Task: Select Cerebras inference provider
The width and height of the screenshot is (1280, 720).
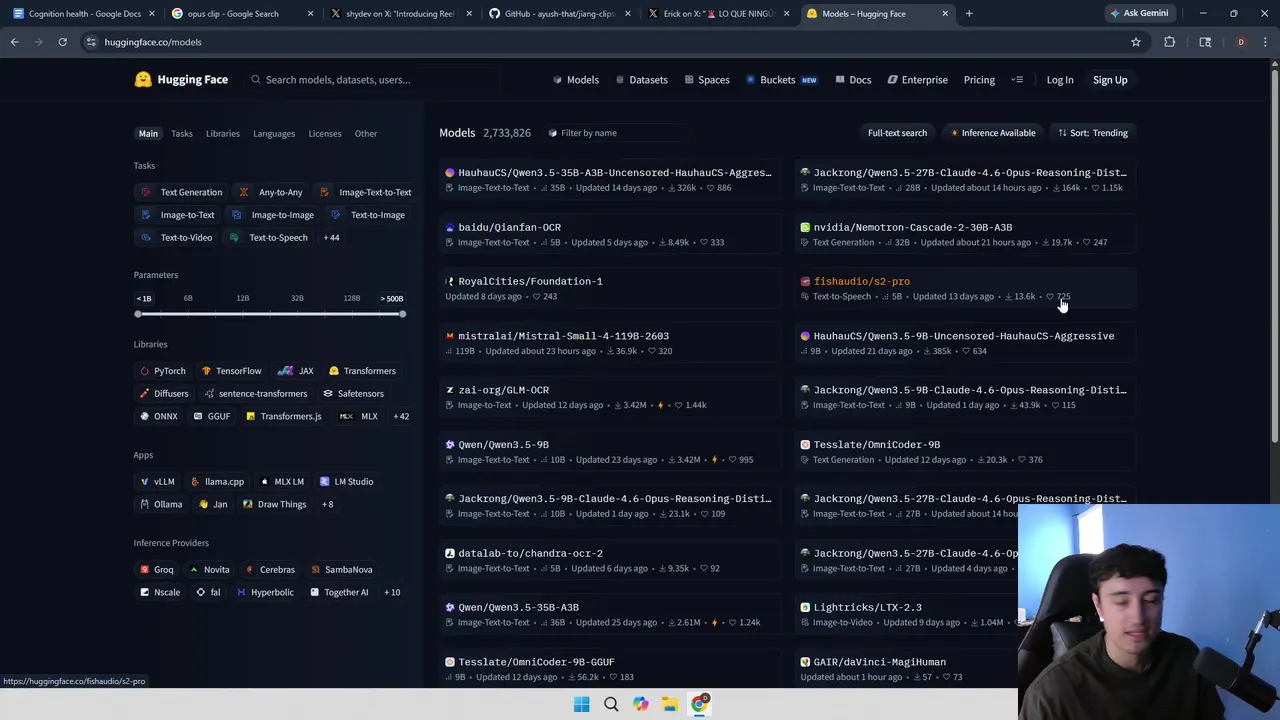Action: (x=270, y=570)
